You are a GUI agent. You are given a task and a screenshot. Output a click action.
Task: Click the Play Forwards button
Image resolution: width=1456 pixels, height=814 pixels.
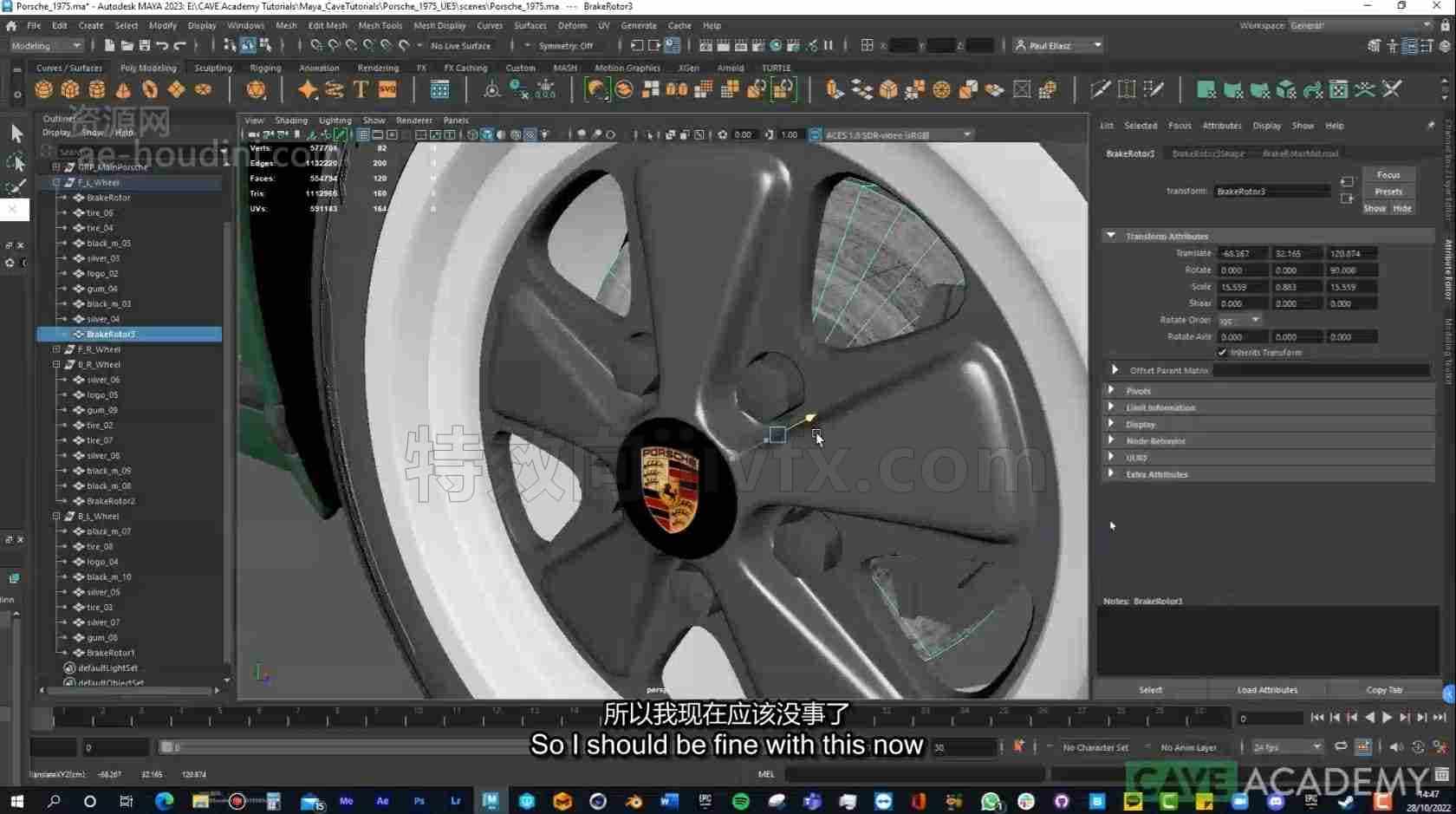tap(1387, 717)
